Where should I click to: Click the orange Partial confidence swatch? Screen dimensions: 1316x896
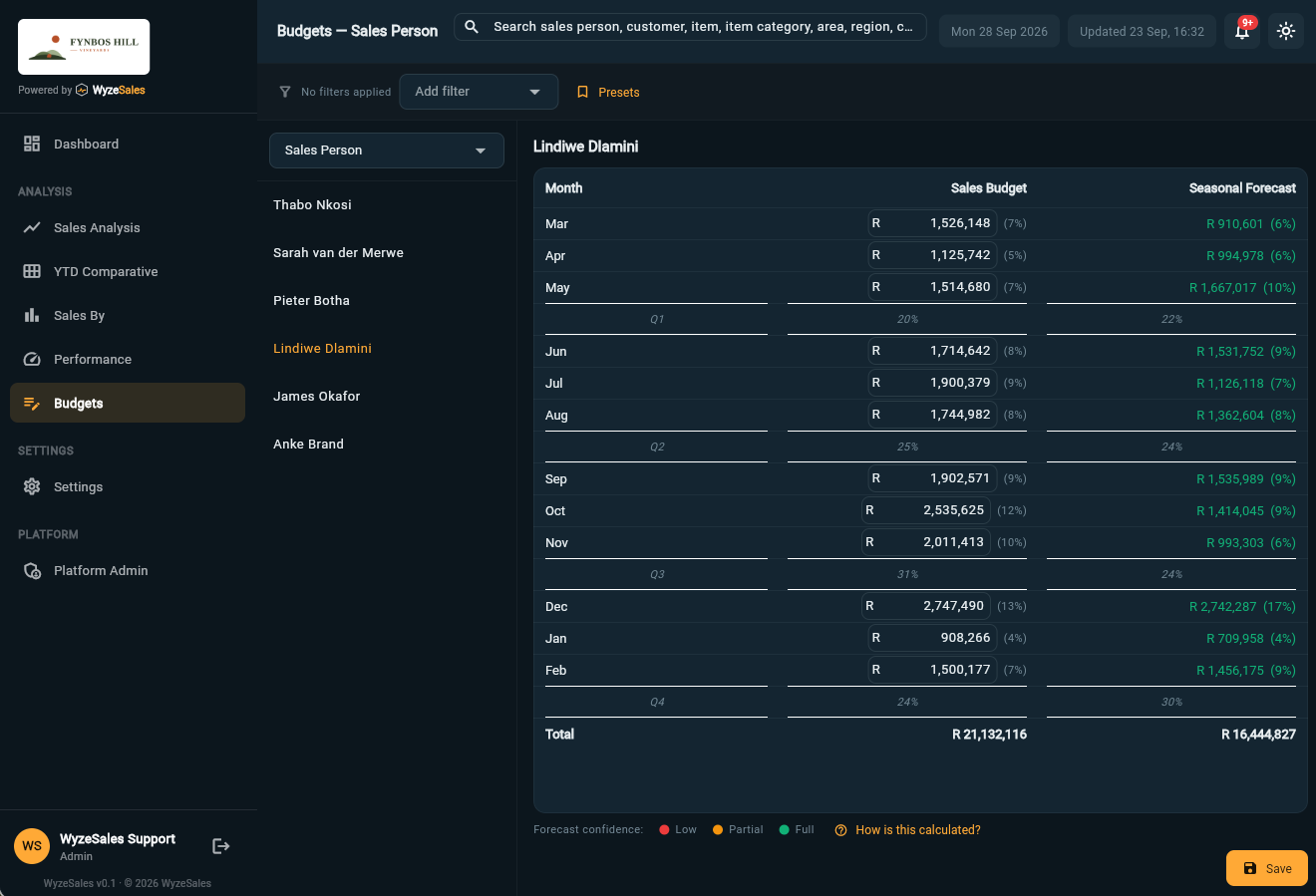pos(718,830)
